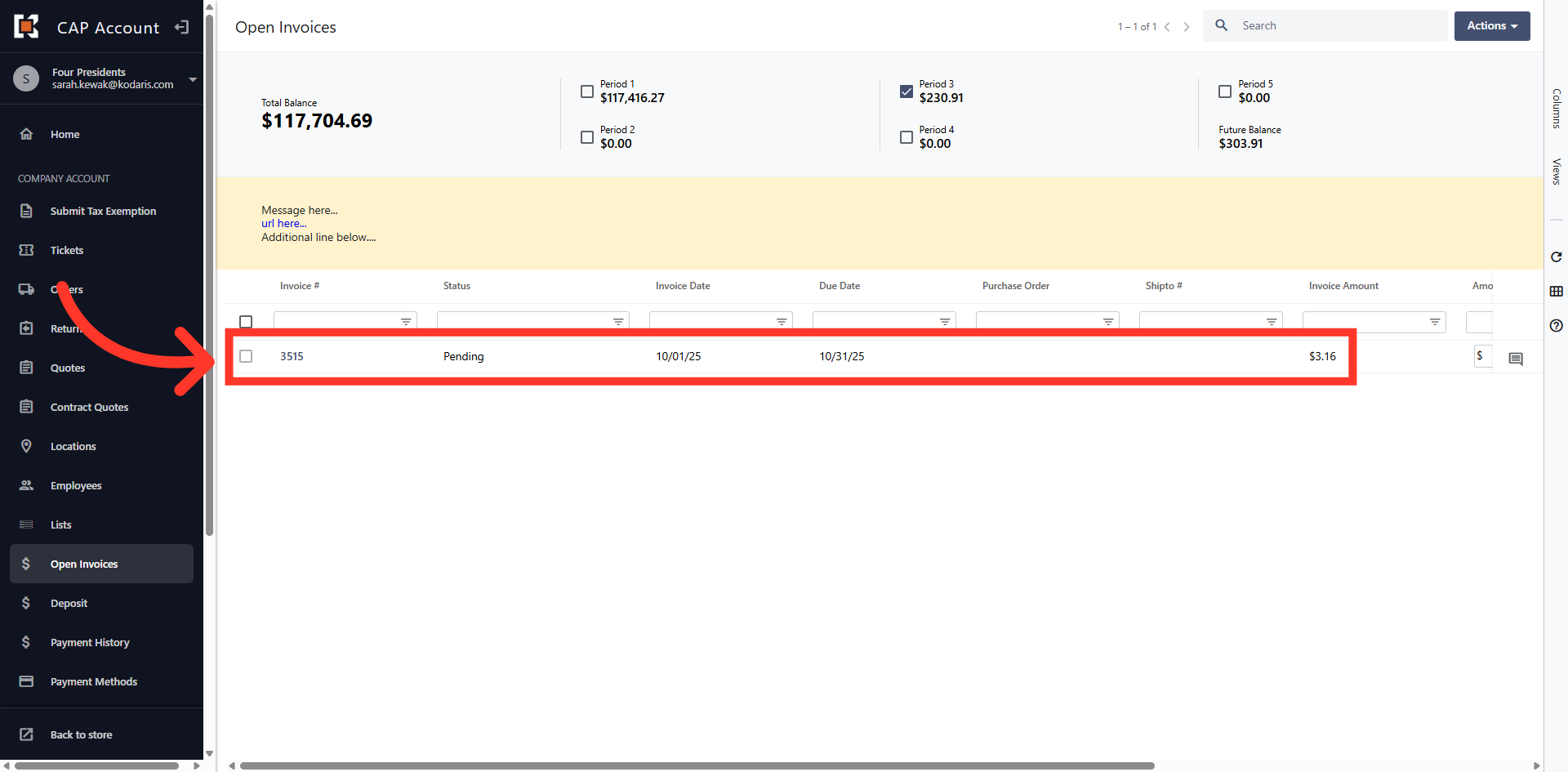Click the Back to store link
This screenshot has width=1568, height=772.
82,734
